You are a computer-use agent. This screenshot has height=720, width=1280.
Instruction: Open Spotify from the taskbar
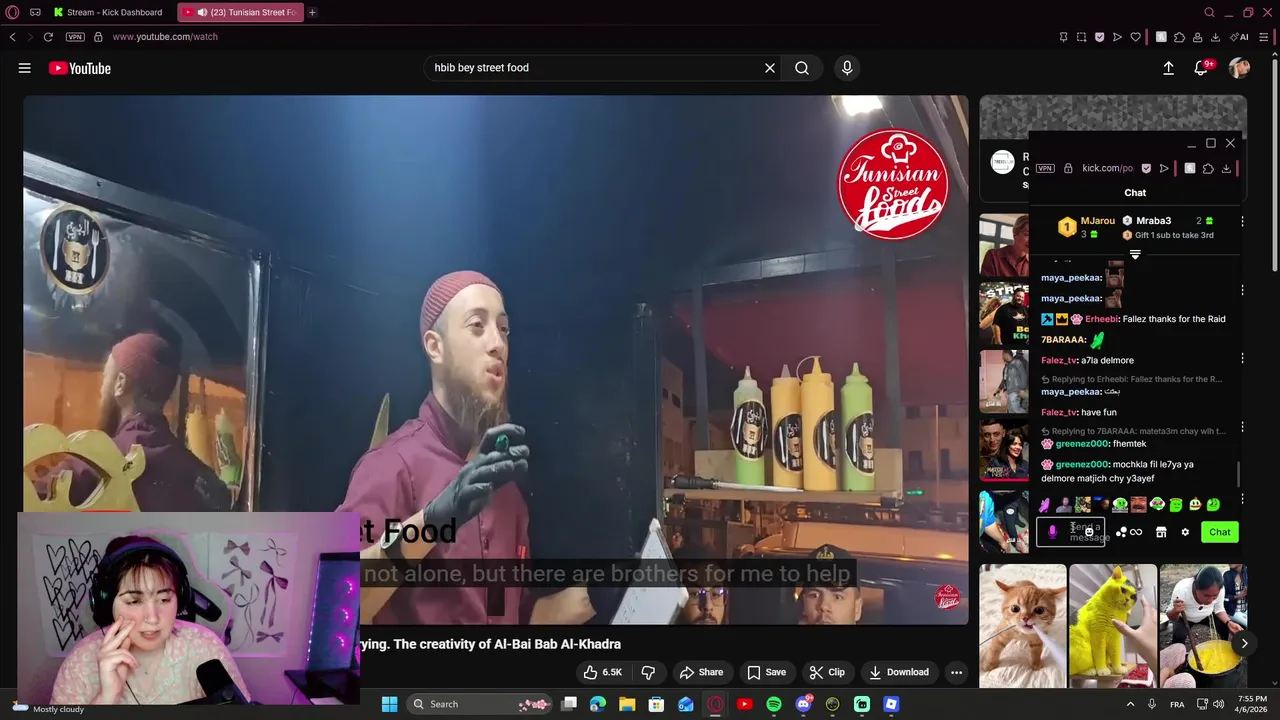(774, 704)
